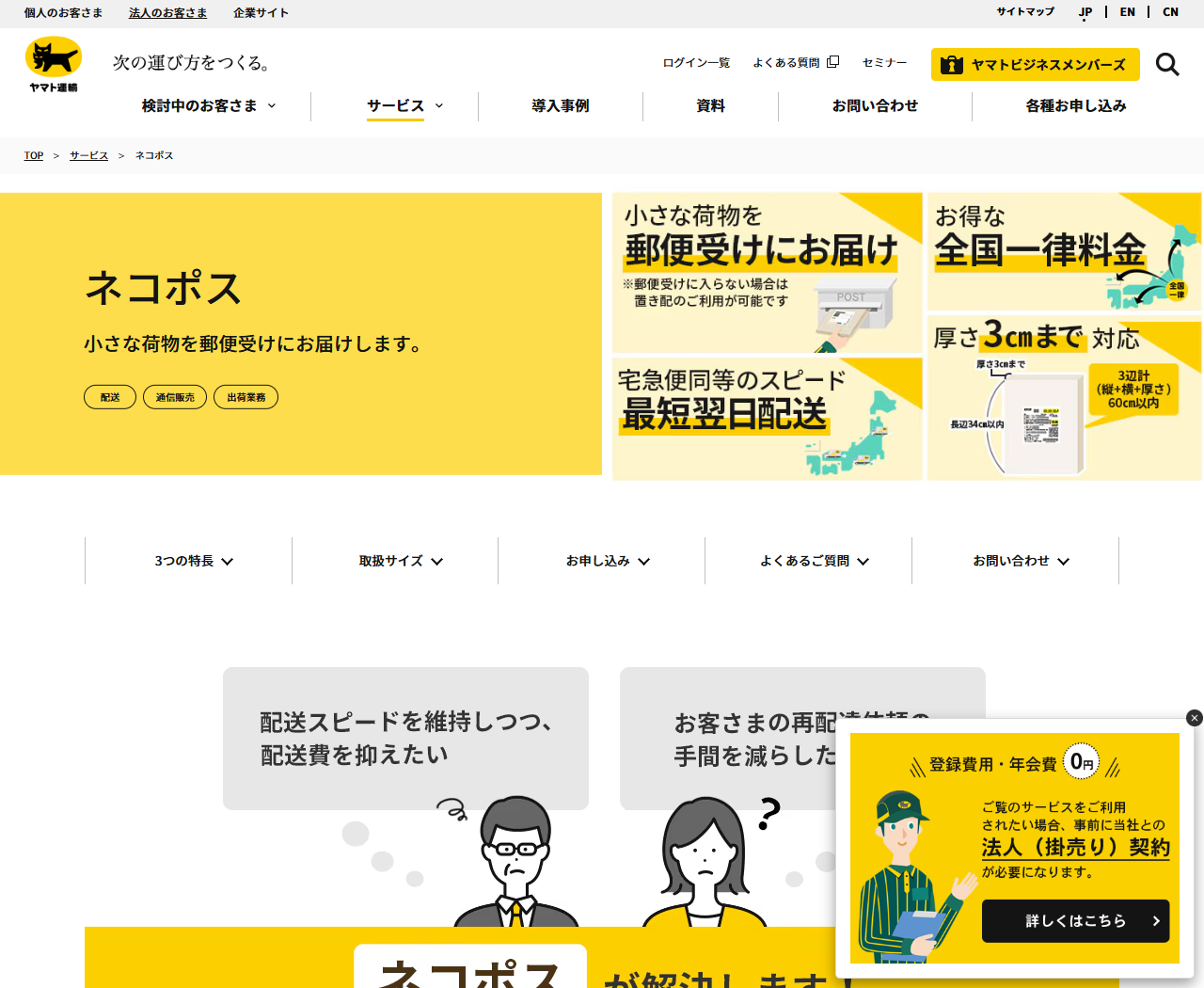Select 個人のお客さま top tab

[63, 13]
